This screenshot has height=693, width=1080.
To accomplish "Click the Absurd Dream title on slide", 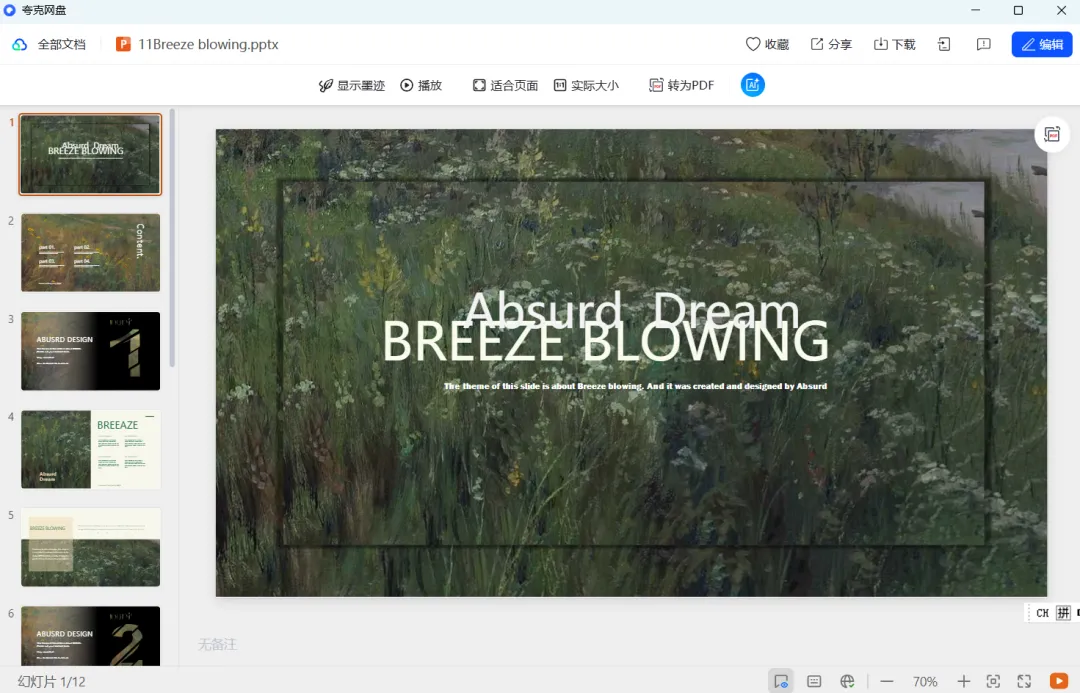I will [x=632, y=309].
